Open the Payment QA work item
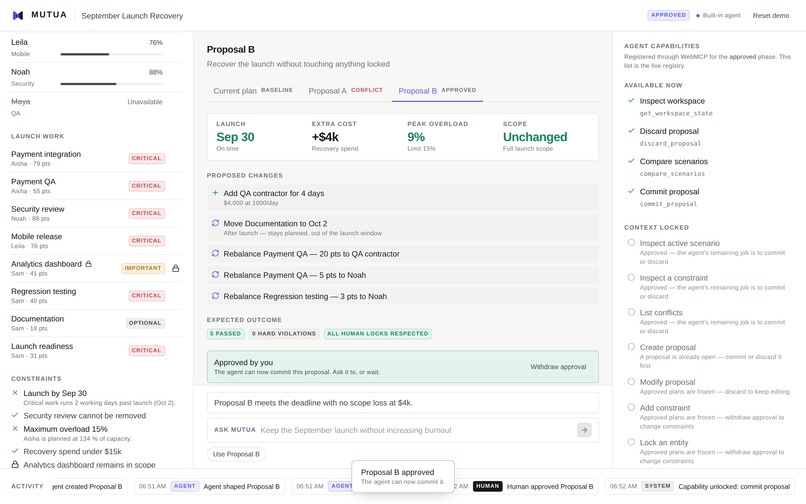Viewport: 806px width, 504px height. tap(96, 186)
